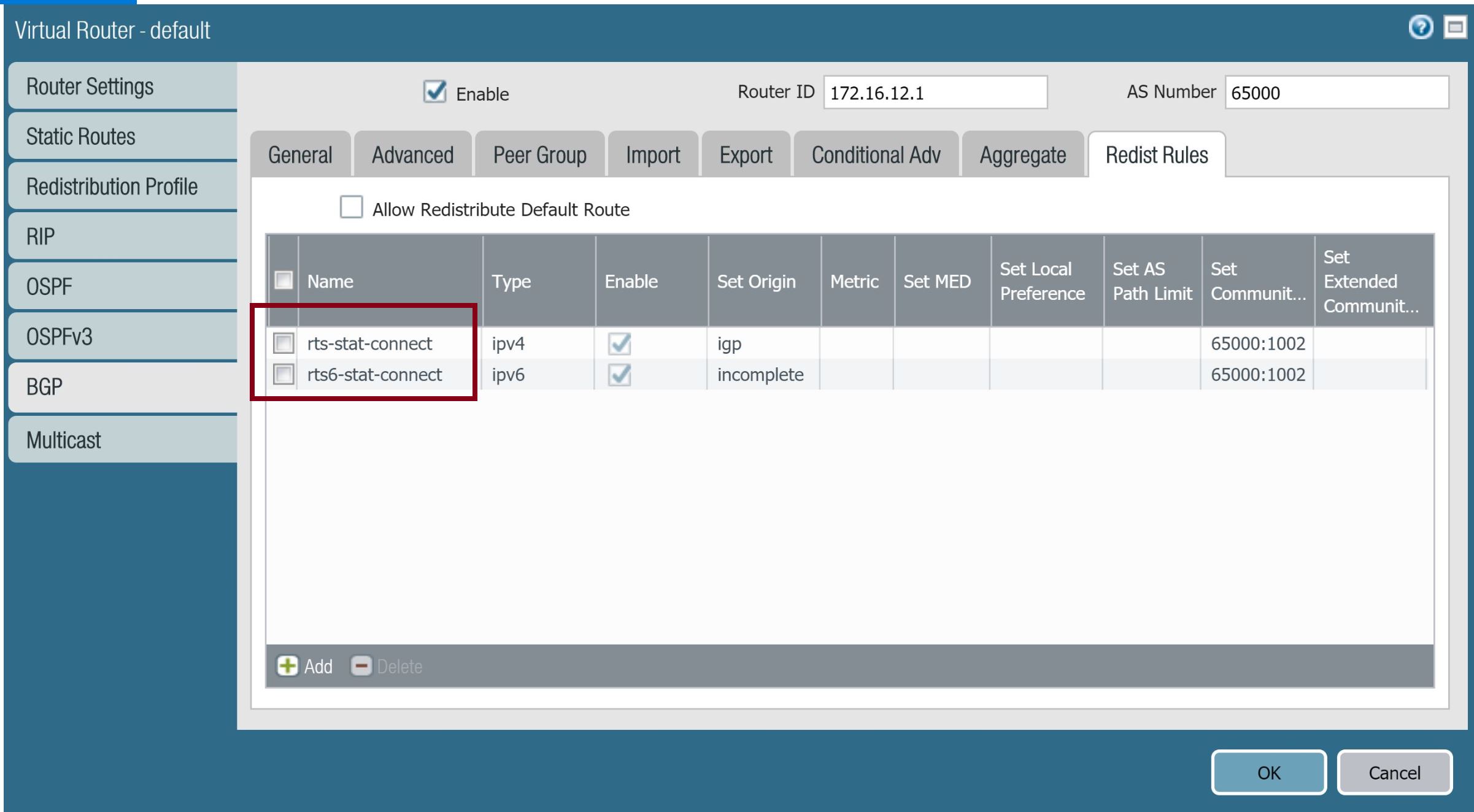The height and width of the screenshot is (812, 1474).
Task: Open the Conditional Adv tab
Action: coord(876,155)
